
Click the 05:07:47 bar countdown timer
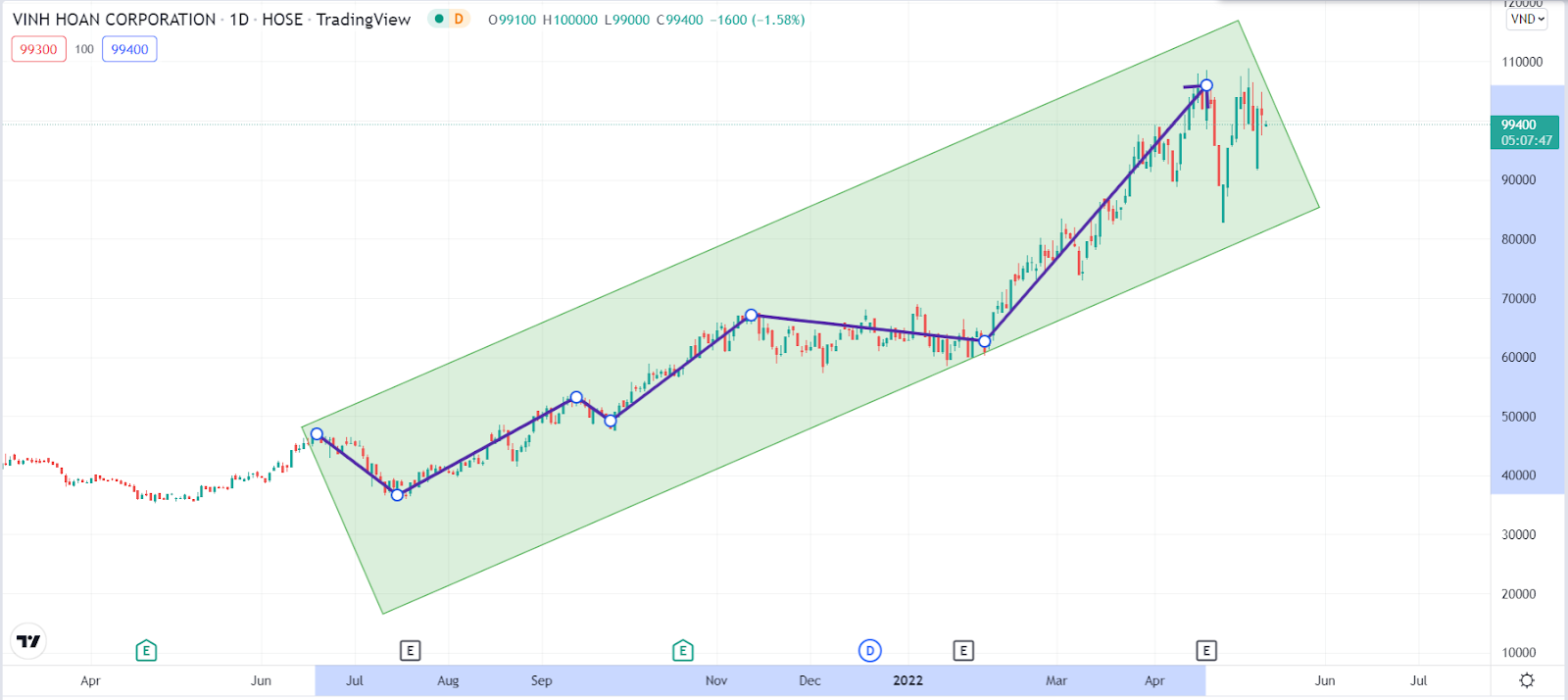(x=1527, y=140)
